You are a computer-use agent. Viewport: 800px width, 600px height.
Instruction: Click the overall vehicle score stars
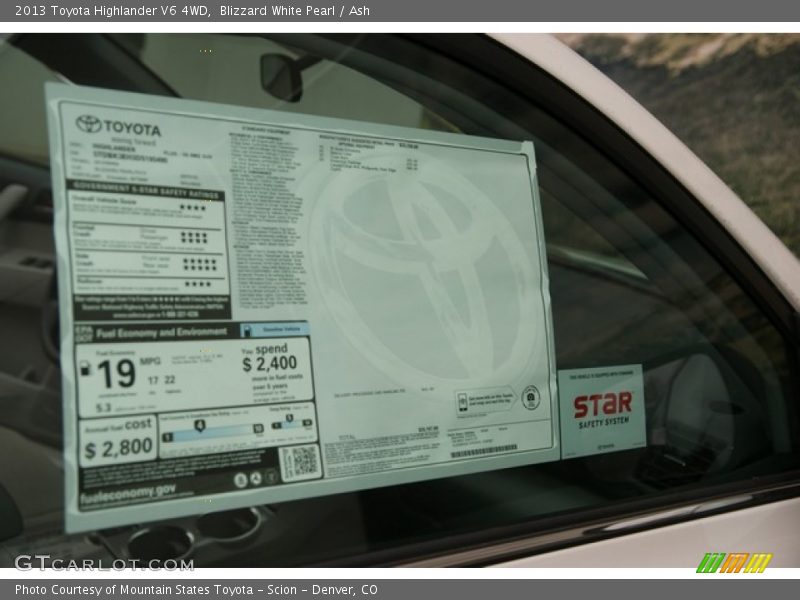pyautogui.click(x=193, y=207)
